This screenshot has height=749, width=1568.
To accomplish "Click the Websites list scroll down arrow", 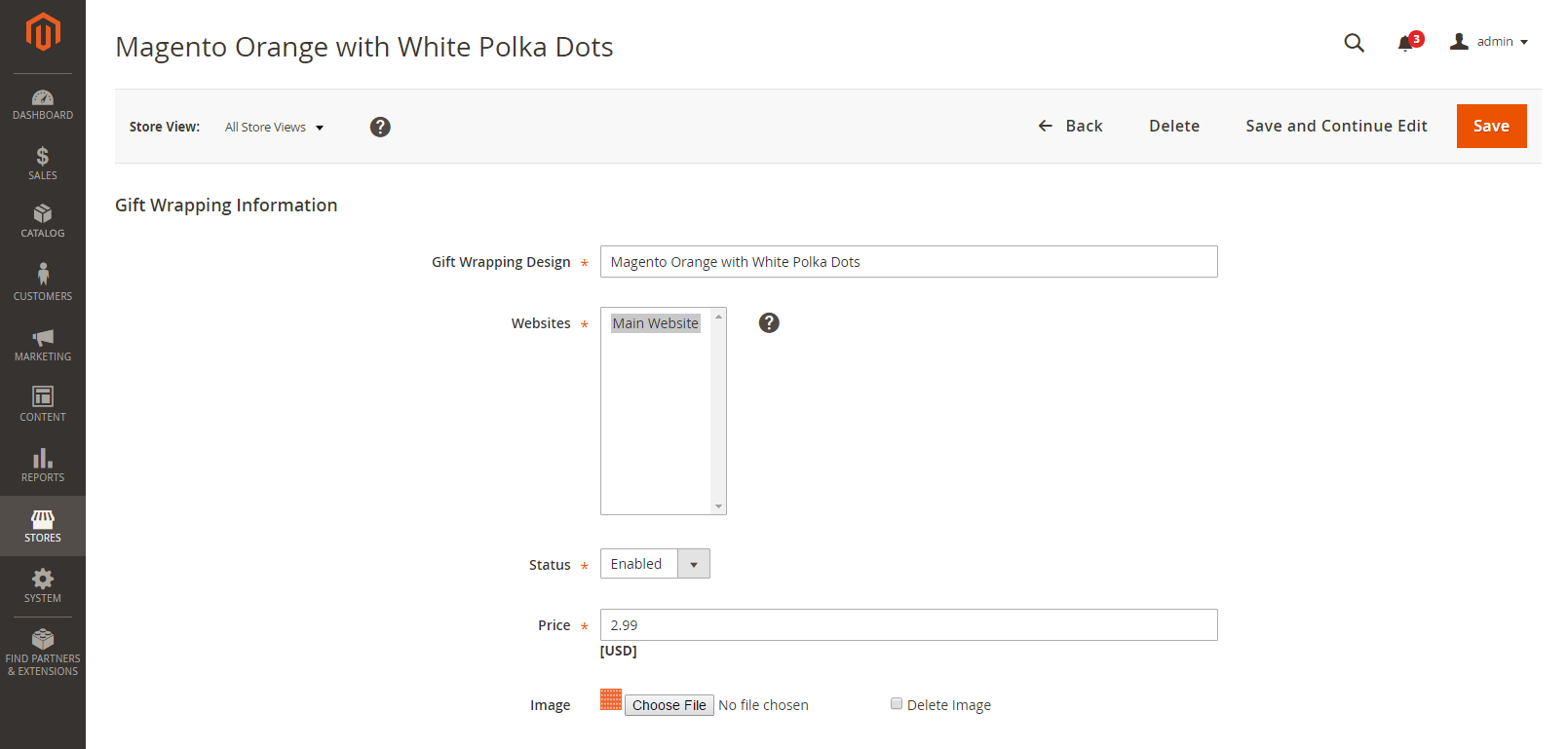I will point(718,506).
